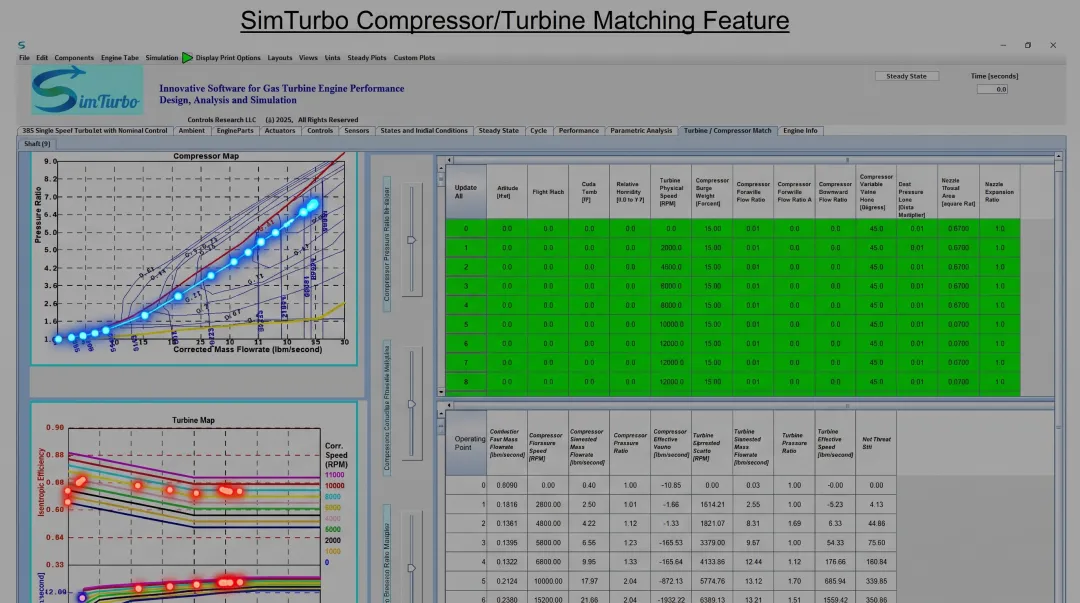This screenshot has height=603, width=1080.
Task: Click the Compressor Pressure Ratio slider thumb
Action: pyautogui.click(x=411, y=240)
